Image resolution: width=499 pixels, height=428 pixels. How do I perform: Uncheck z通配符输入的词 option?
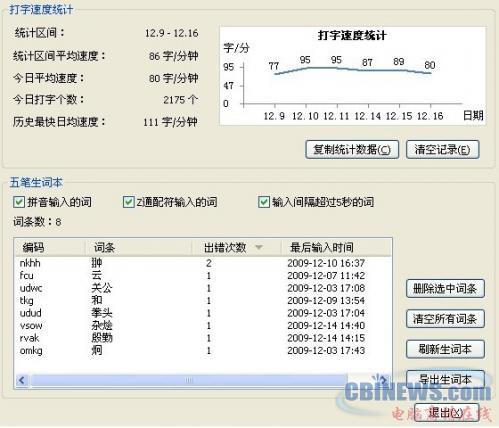coord(128,202)
